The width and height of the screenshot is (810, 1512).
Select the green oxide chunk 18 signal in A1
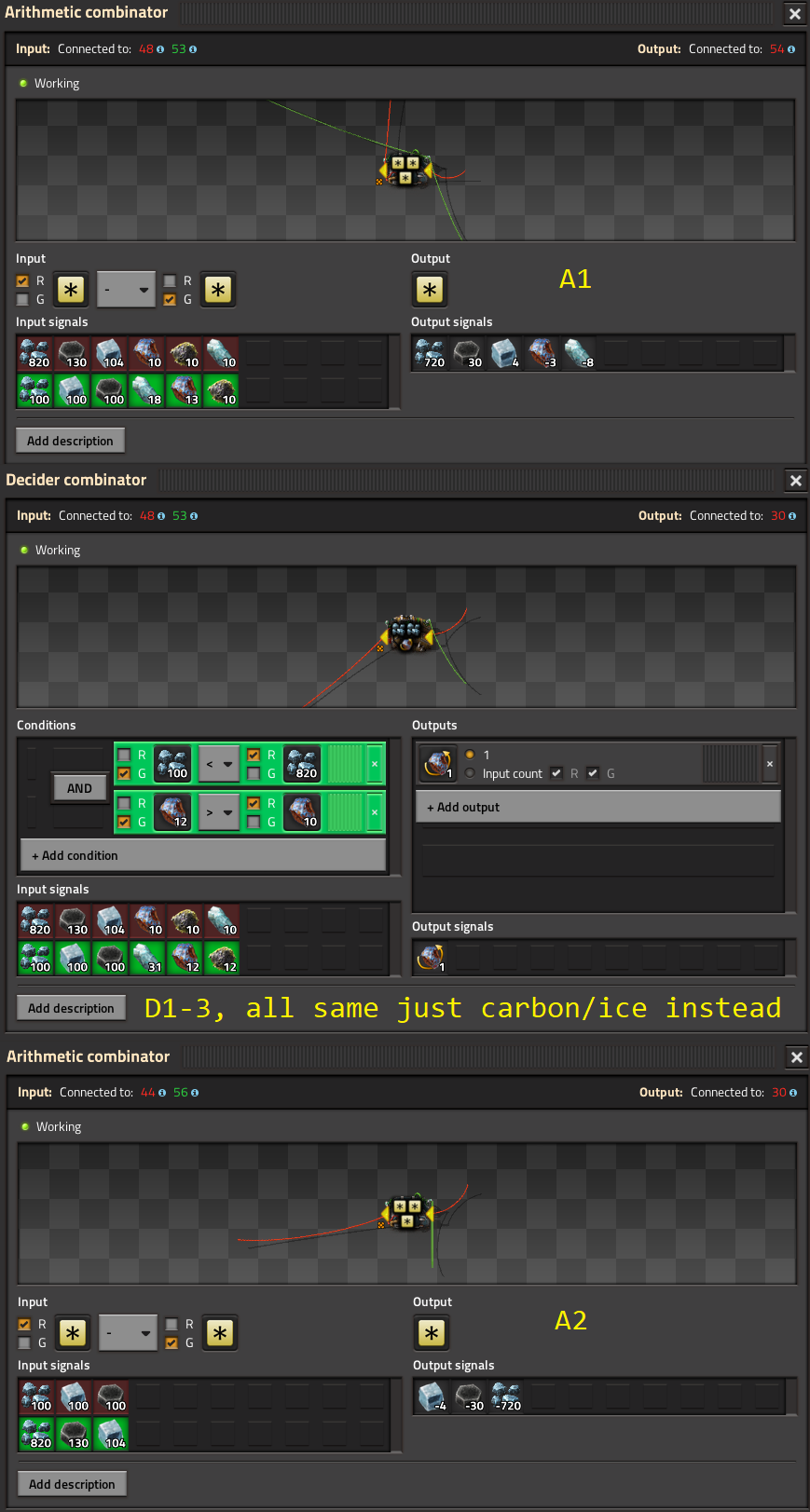click(147, 391)
